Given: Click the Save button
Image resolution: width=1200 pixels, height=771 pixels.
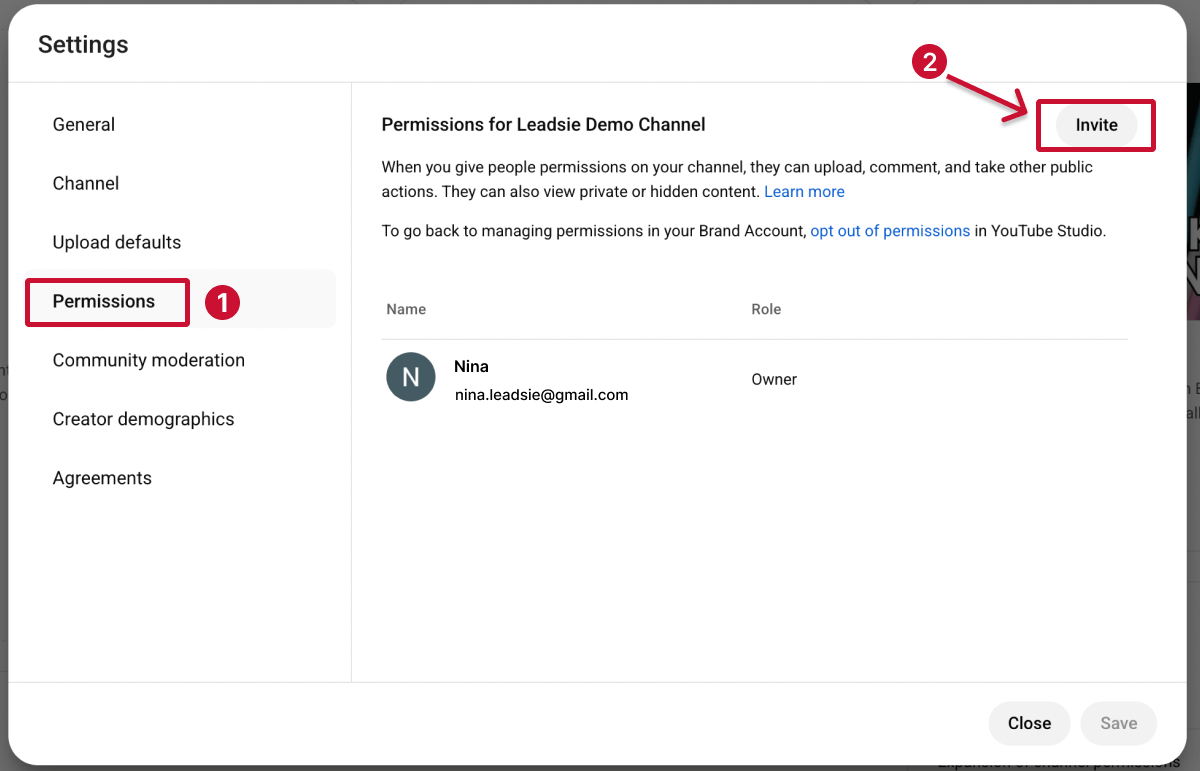Looking at the screenshot, I should 1119,723.
